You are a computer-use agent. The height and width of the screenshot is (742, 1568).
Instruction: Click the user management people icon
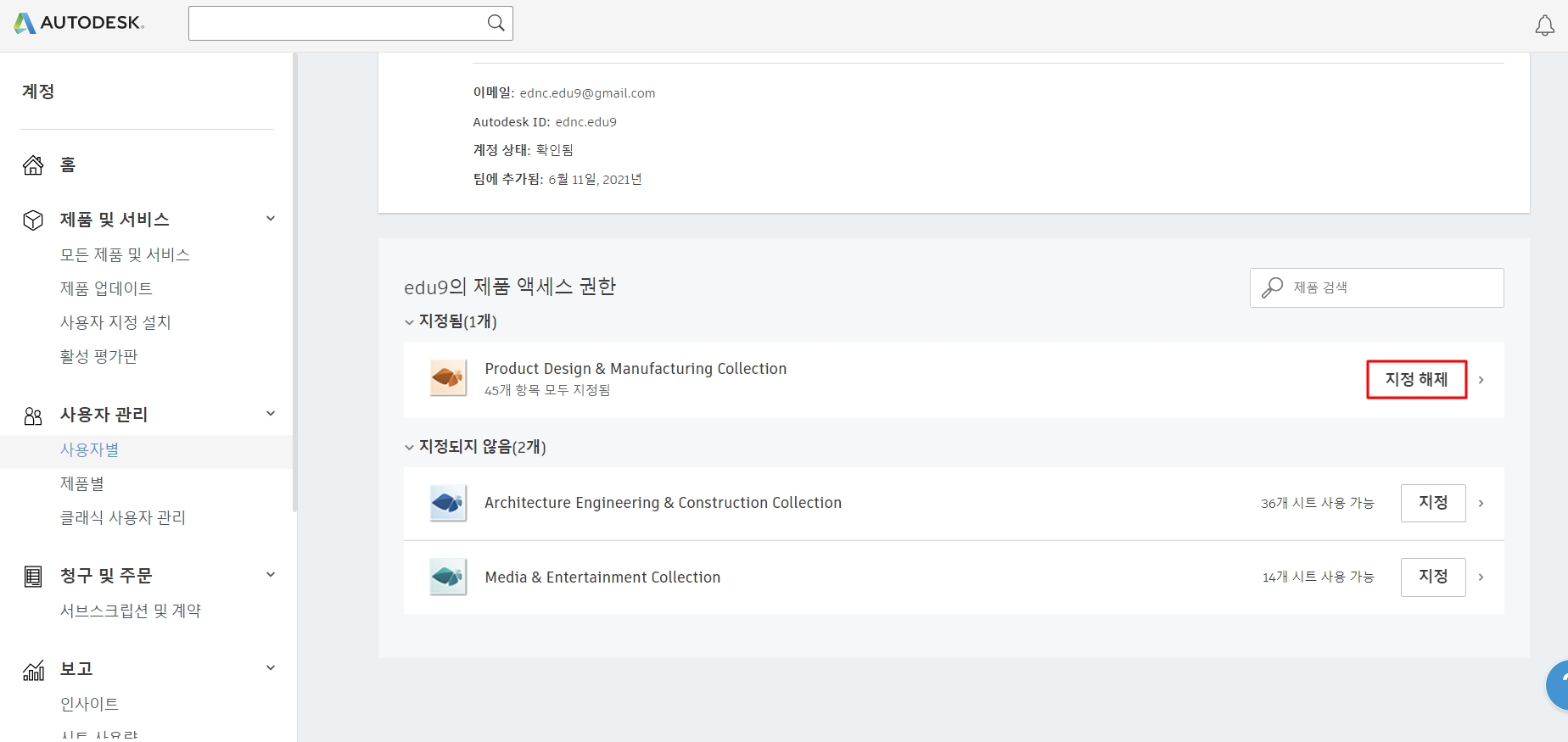33,416
